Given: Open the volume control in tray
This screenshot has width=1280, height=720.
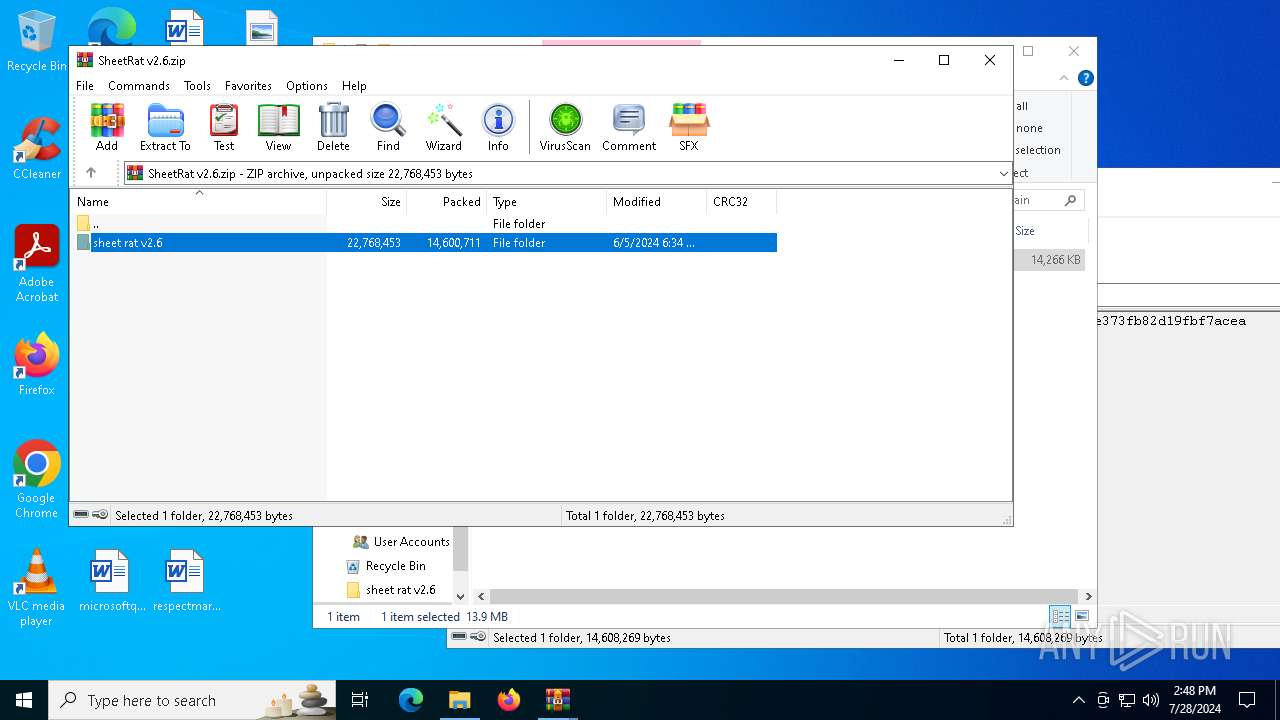Looking at the screenshot, I should click(1150, 700).
